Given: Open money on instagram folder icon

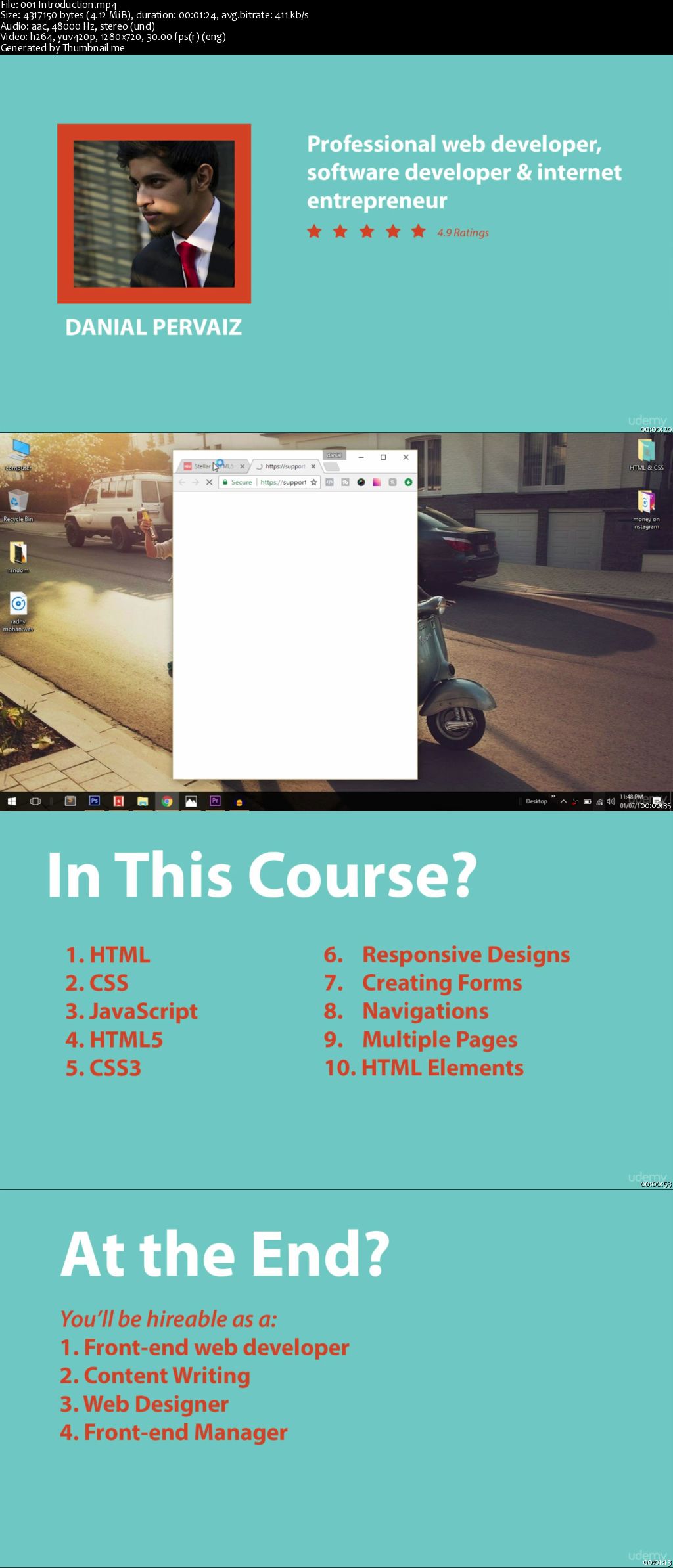Looking at the screenshot, I should click(646, 510).
